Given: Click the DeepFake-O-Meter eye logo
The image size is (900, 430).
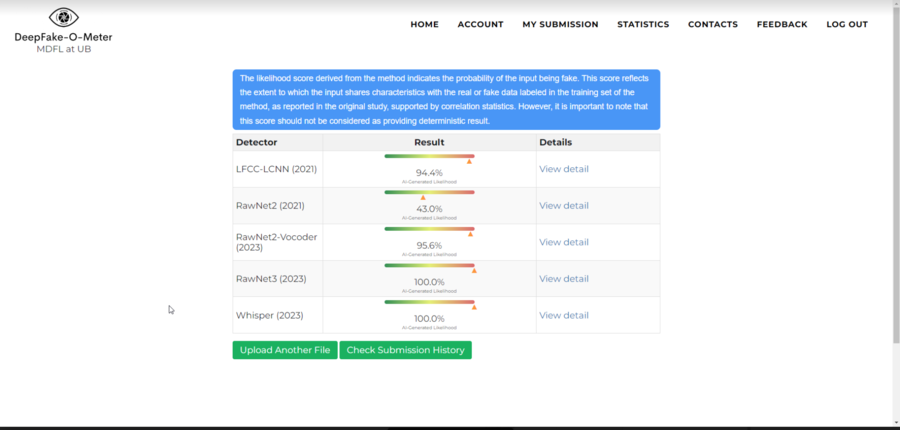Looking at the screenshot, I should (63, 17).
